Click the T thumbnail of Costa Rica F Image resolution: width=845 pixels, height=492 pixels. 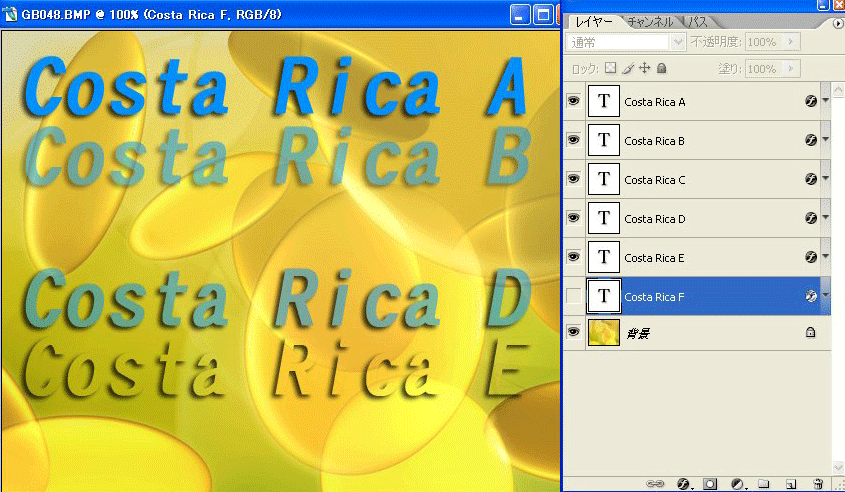(x=604, y=296)
